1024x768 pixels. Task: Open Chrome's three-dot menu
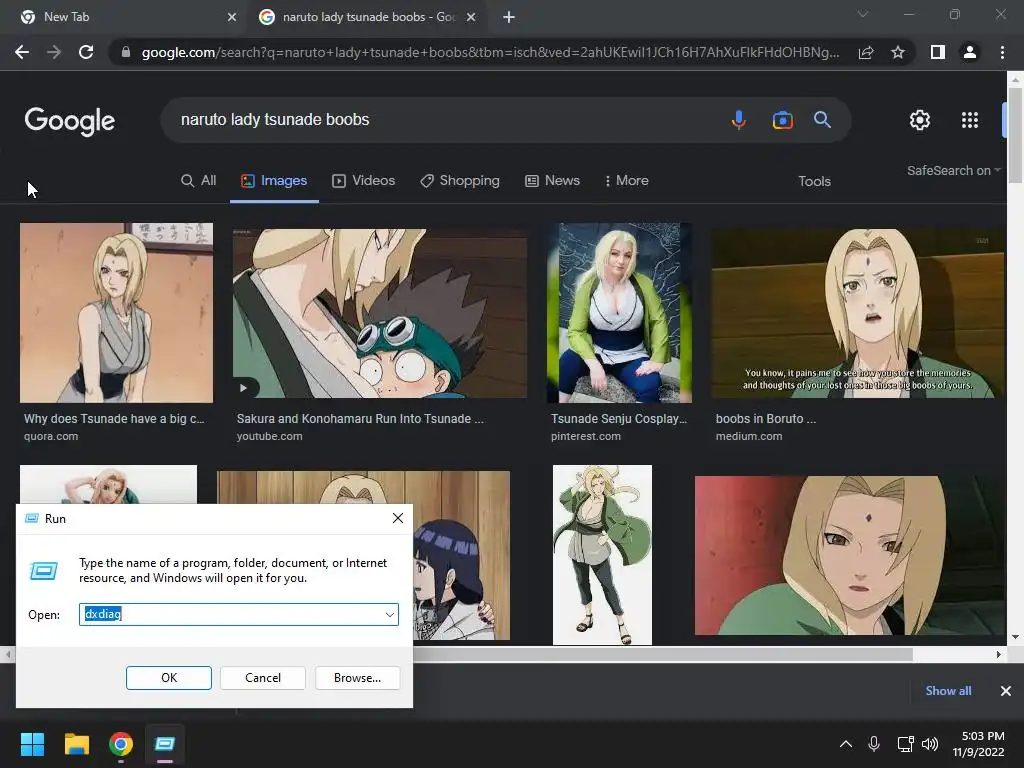pos(1002,52)
